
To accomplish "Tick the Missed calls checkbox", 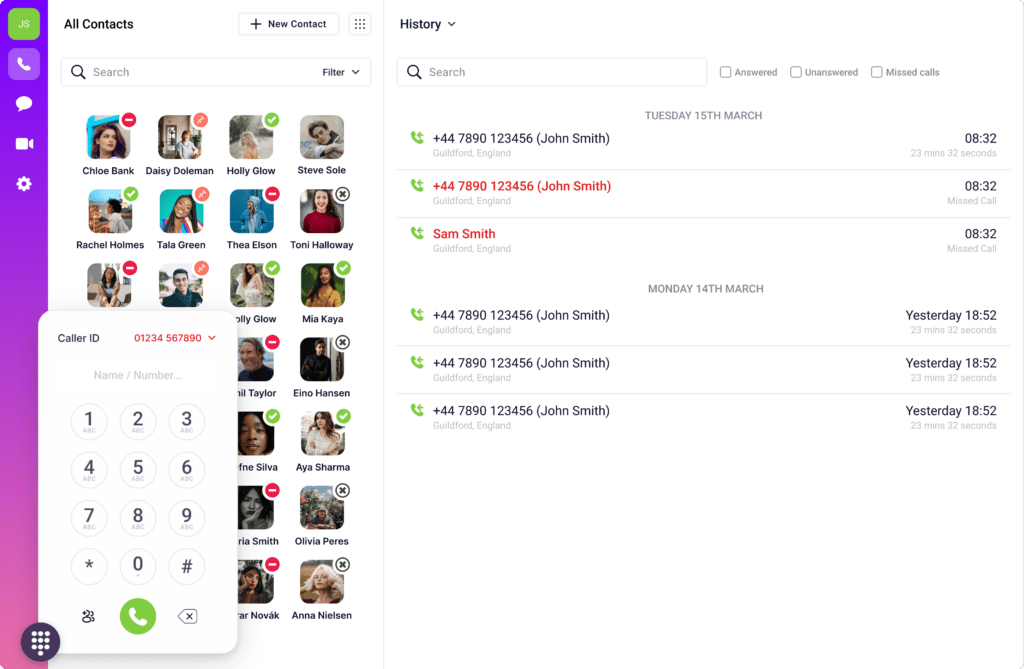I will coord(877,72).
